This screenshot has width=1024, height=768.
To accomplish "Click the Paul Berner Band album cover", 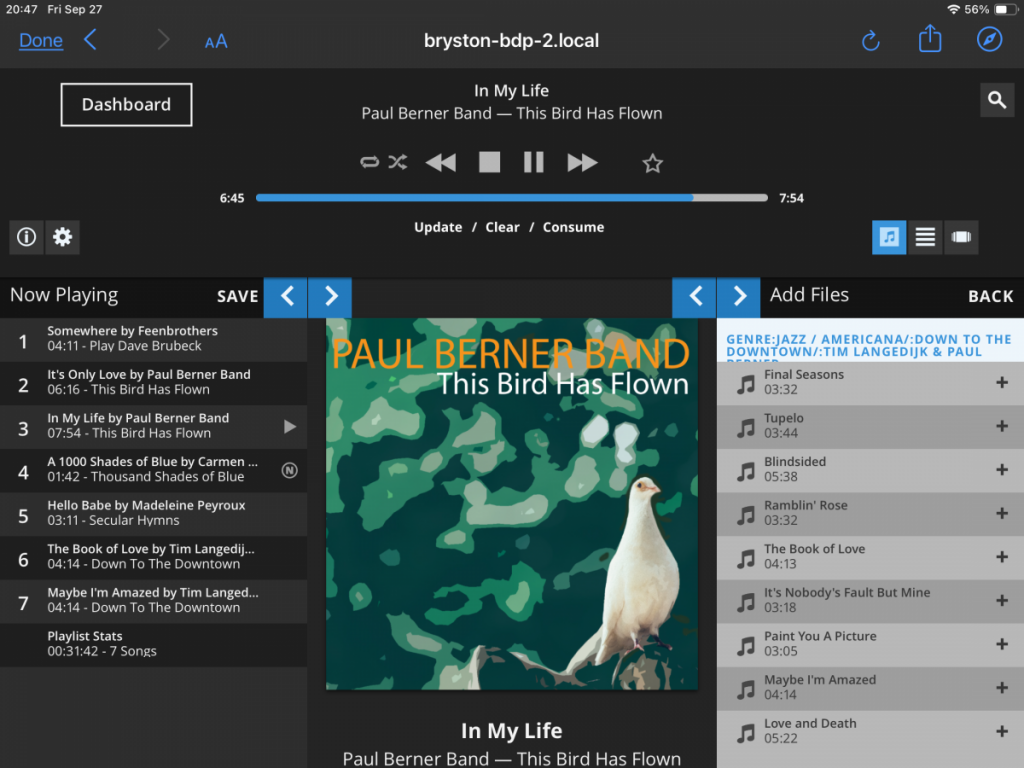I will pos(512,504).
